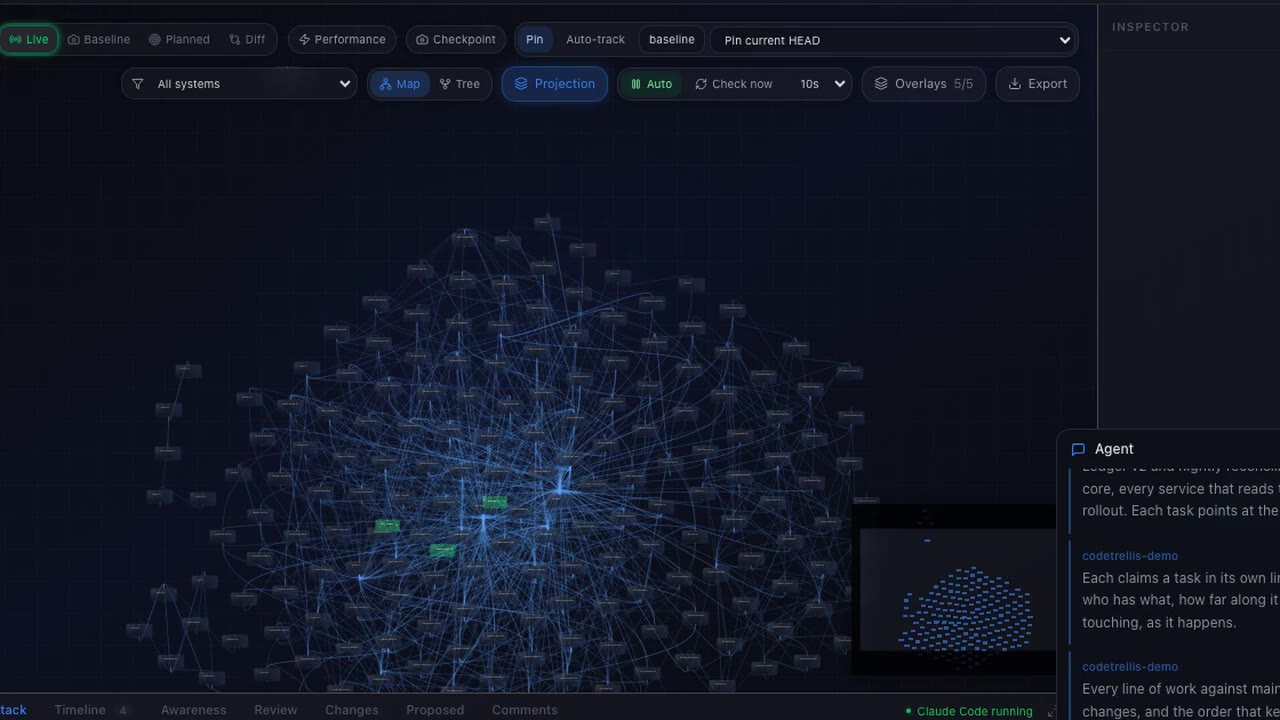The image size is (1280, 720).
Task: Open the Comments tab
Action: pyautogui.click(x=525, y=710)
